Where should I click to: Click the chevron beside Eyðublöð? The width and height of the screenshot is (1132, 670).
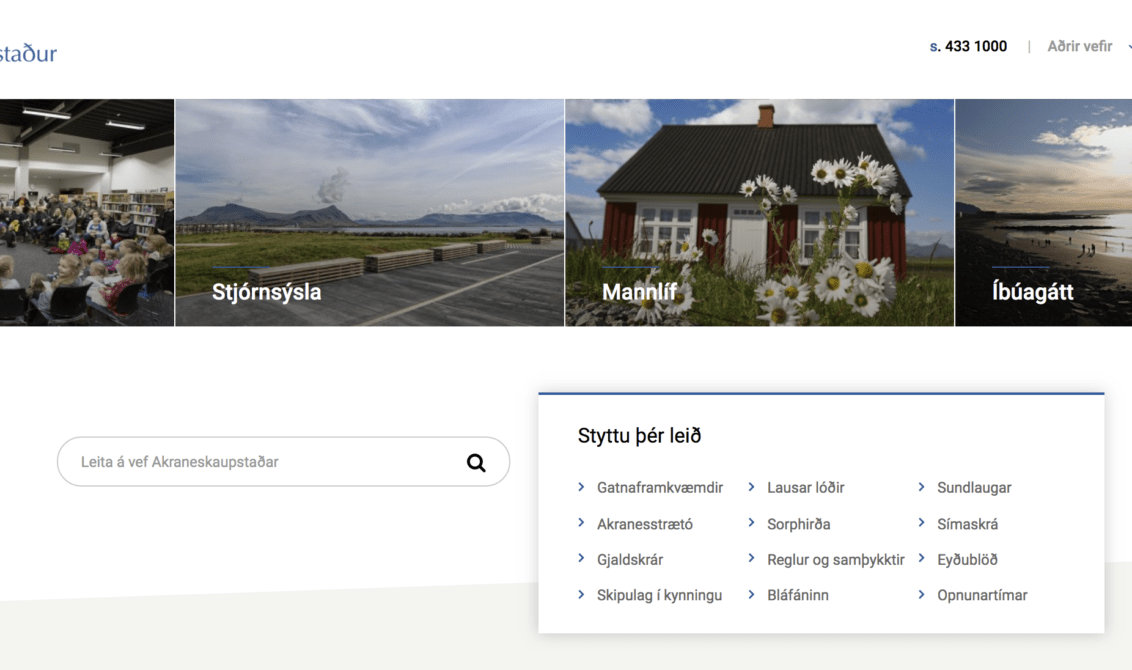[921, 558]
